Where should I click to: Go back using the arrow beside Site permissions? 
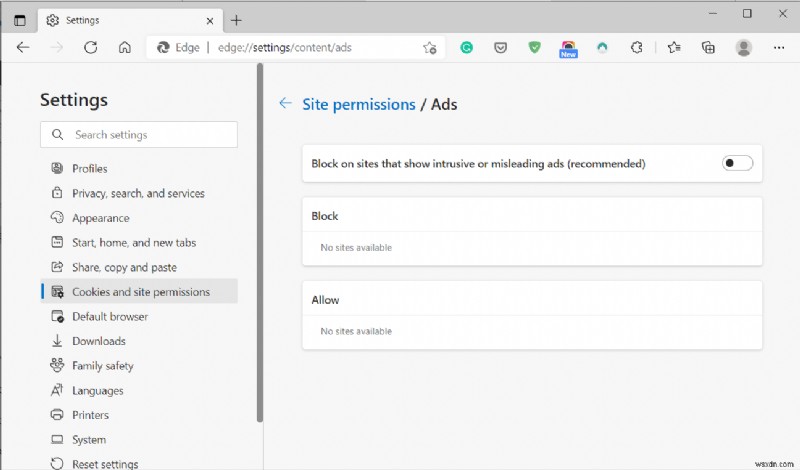pos(286,104)
